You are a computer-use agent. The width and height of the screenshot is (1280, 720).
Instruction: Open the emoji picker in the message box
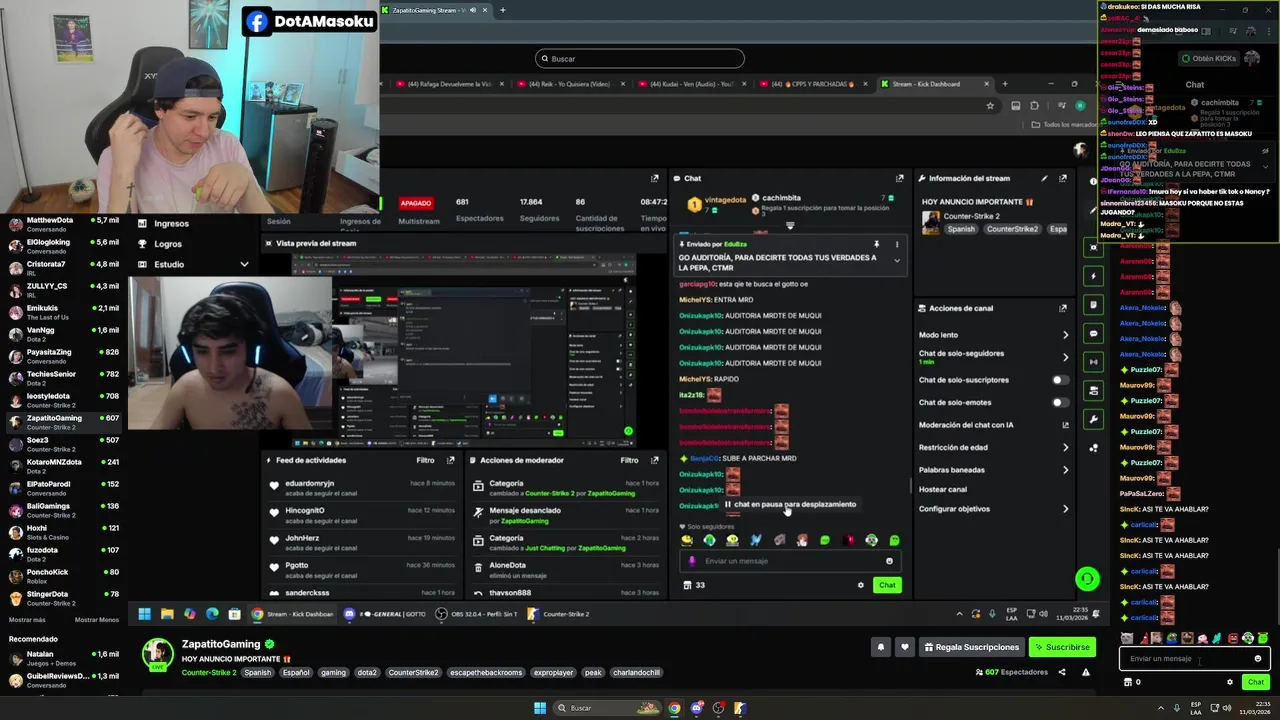pos(1258,659)
